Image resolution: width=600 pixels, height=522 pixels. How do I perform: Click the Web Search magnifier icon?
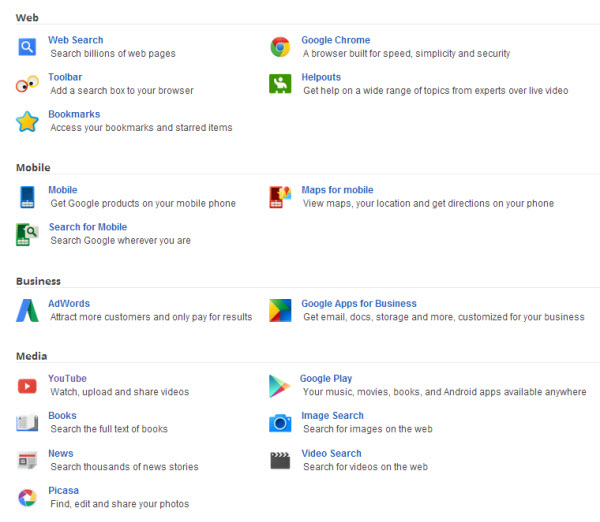(x=27, y=47)
